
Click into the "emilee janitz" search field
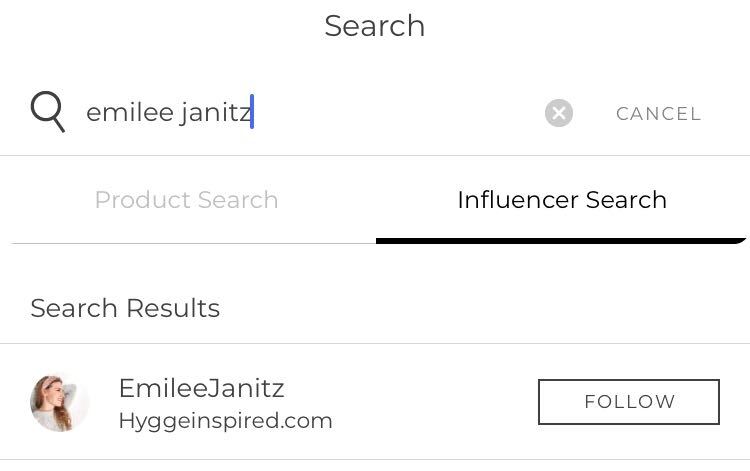pos(300,112)
